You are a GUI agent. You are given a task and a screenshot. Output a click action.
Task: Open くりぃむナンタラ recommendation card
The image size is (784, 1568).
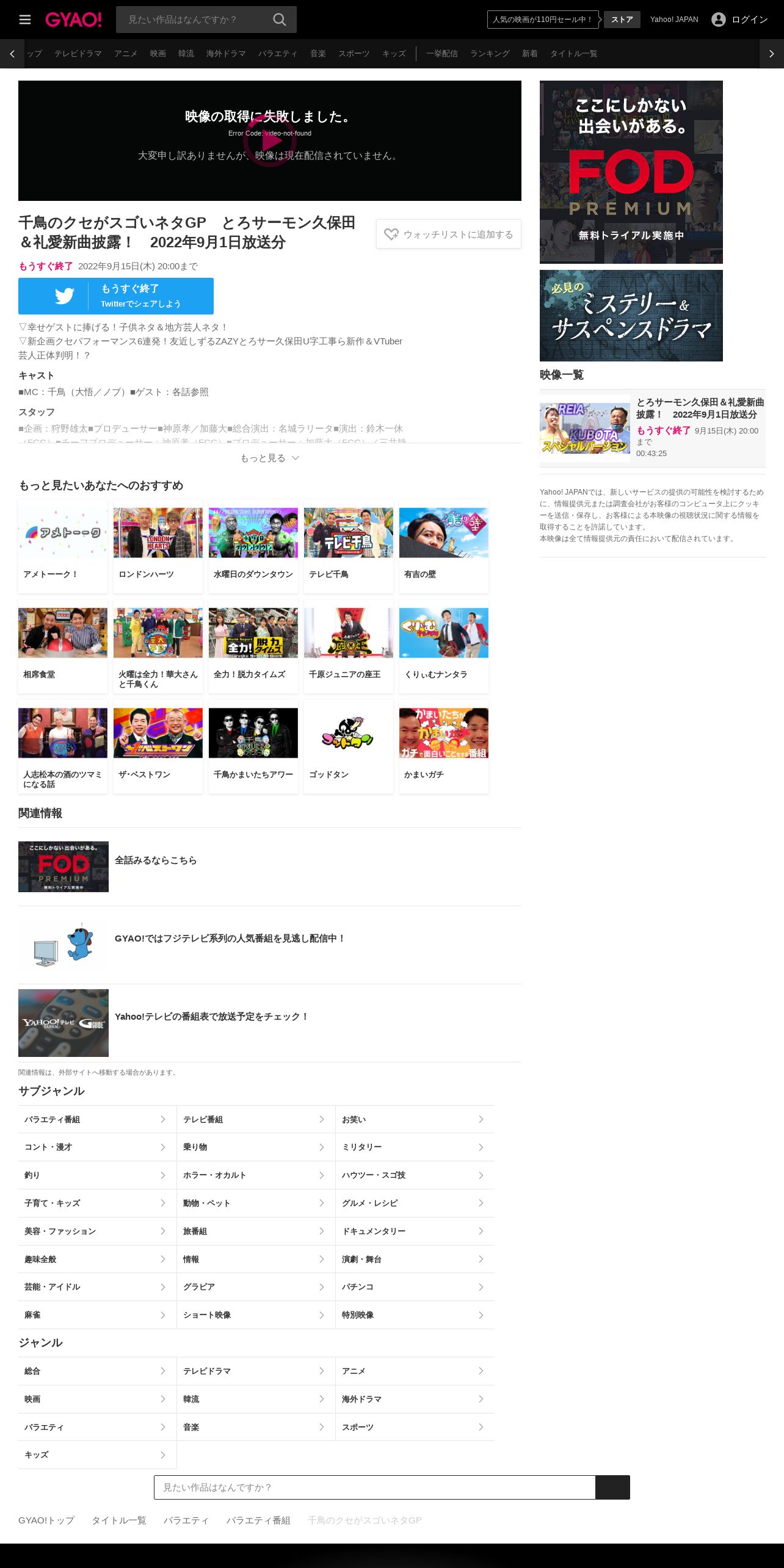coord(444,647)
